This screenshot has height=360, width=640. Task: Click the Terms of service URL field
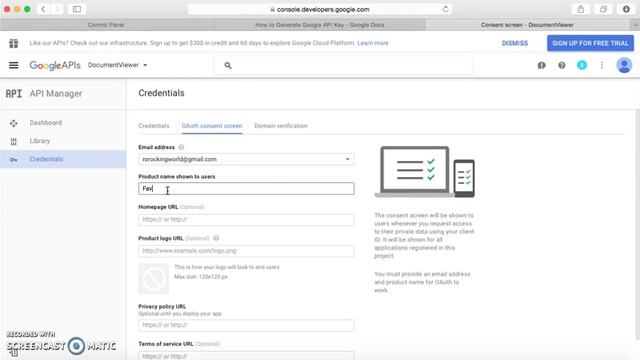click(246, 356)
